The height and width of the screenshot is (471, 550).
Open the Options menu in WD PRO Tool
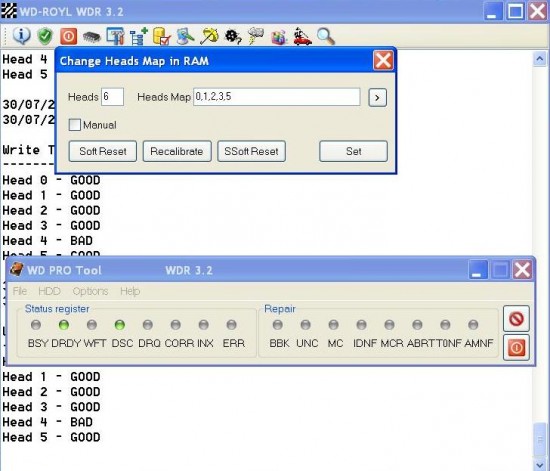(x=90, y=291)
